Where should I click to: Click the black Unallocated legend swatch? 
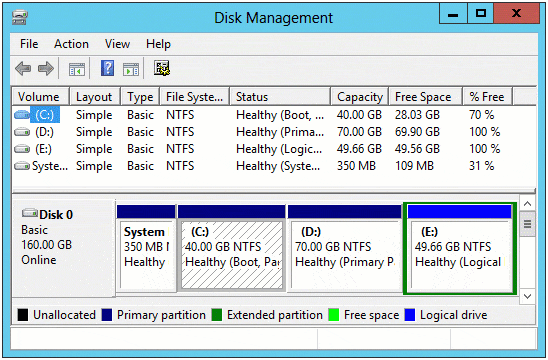(23, 315)
